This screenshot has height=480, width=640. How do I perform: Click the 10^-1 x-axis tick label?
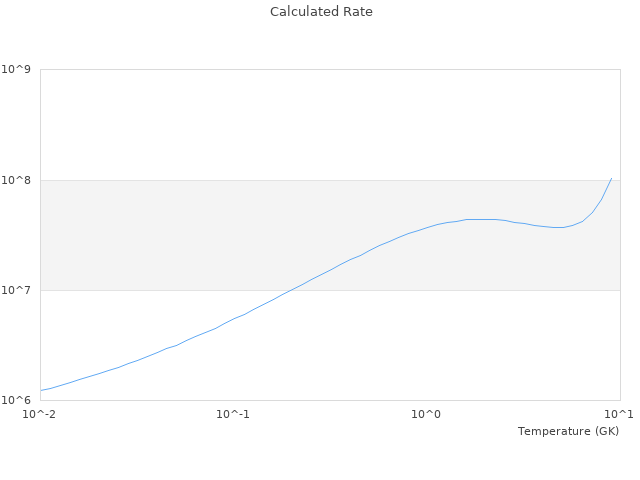point(232,414)
